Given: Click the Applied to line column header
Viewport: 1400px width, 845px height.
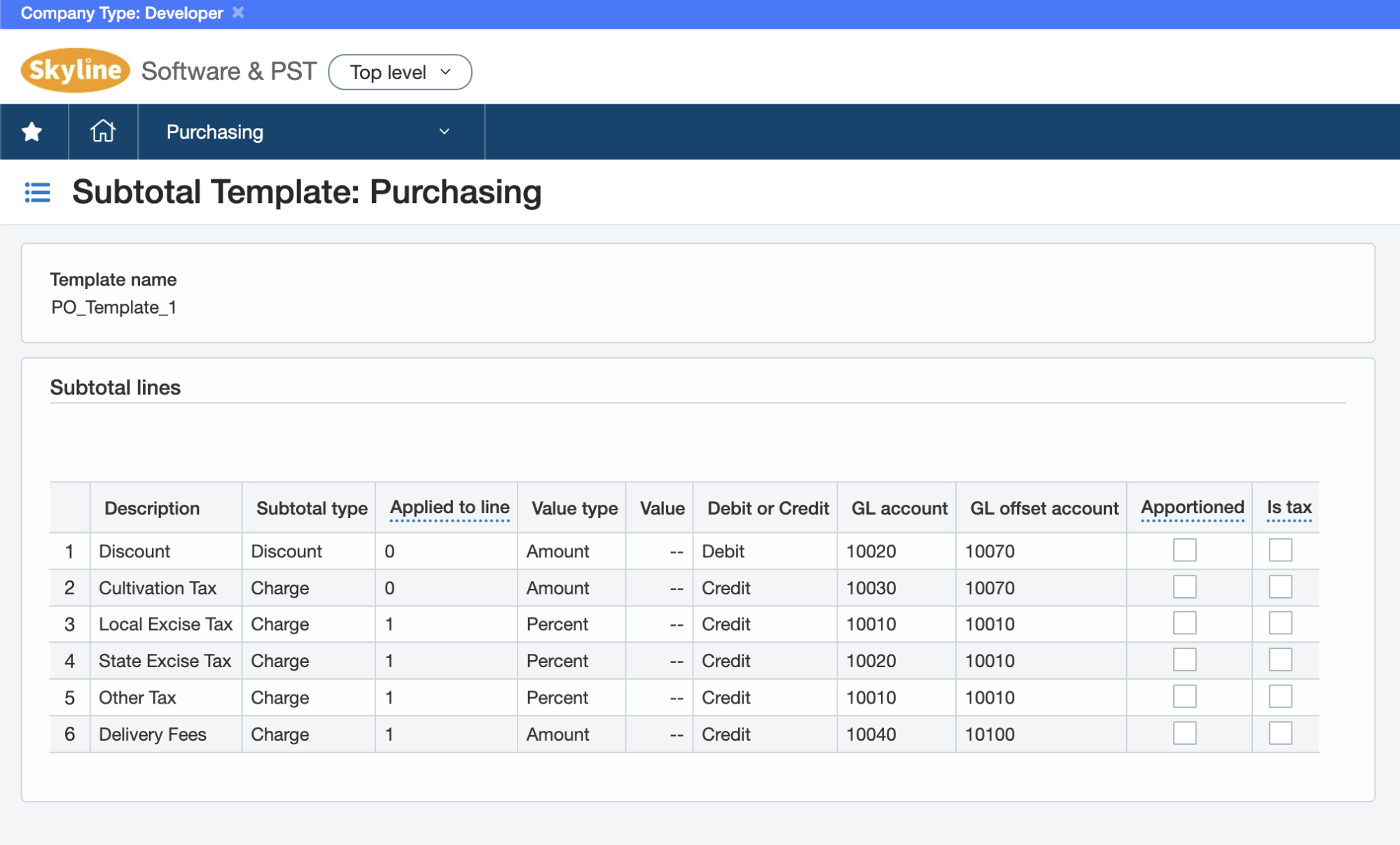Looking at the screenshot, I should pos(450,508).
